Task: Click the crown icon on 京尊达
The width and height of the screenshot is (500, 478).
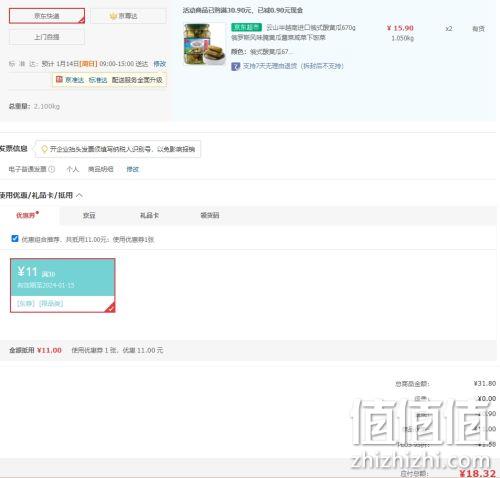Action: tap(113, 16)
